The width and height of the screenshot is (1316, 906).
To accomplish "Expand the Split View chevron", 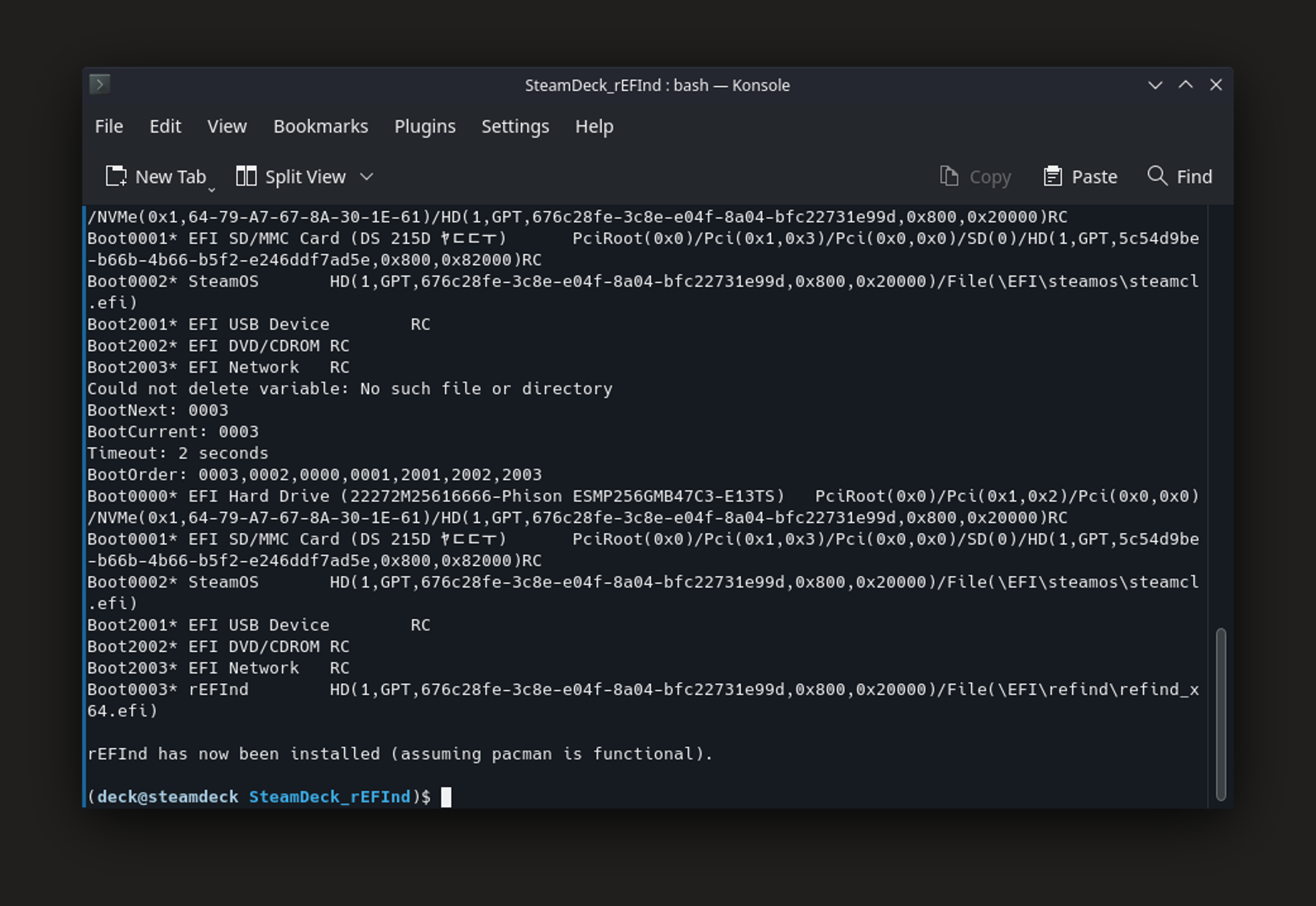I will click(367, 176).
